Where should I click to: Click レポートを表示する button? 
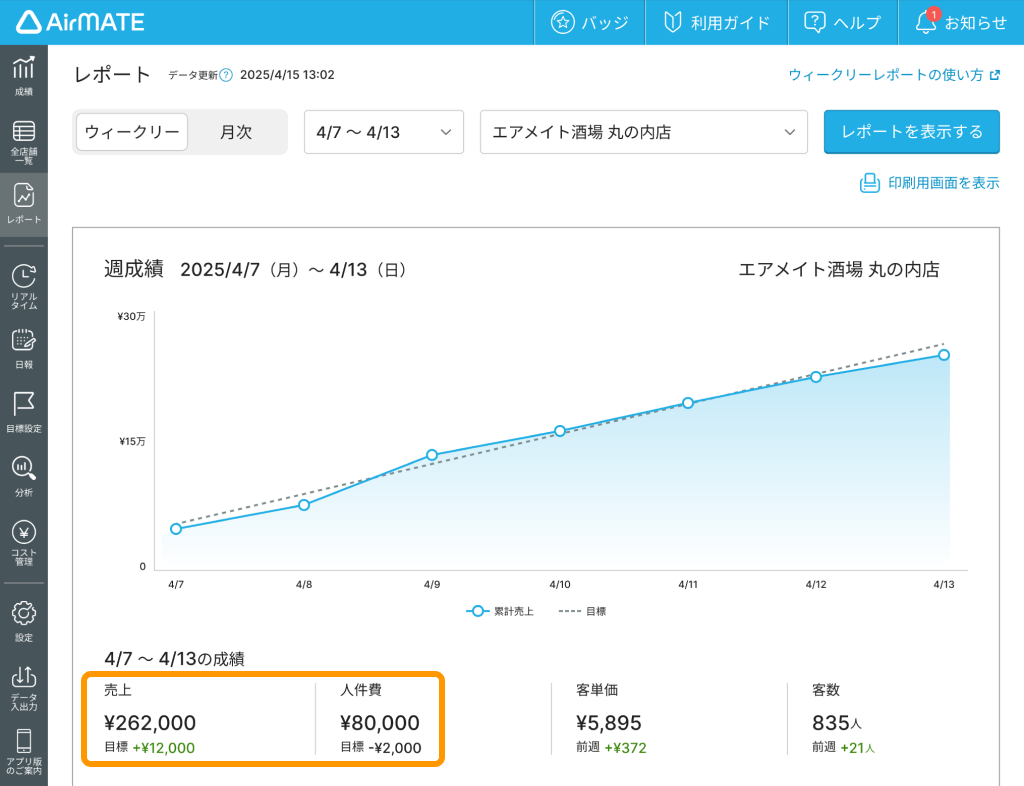point(912,132)
